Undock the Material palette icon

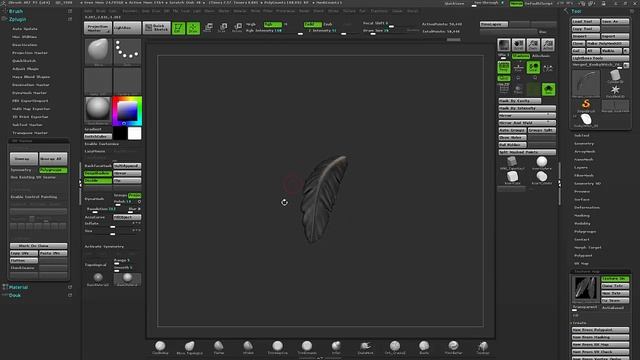pos(70,287)
